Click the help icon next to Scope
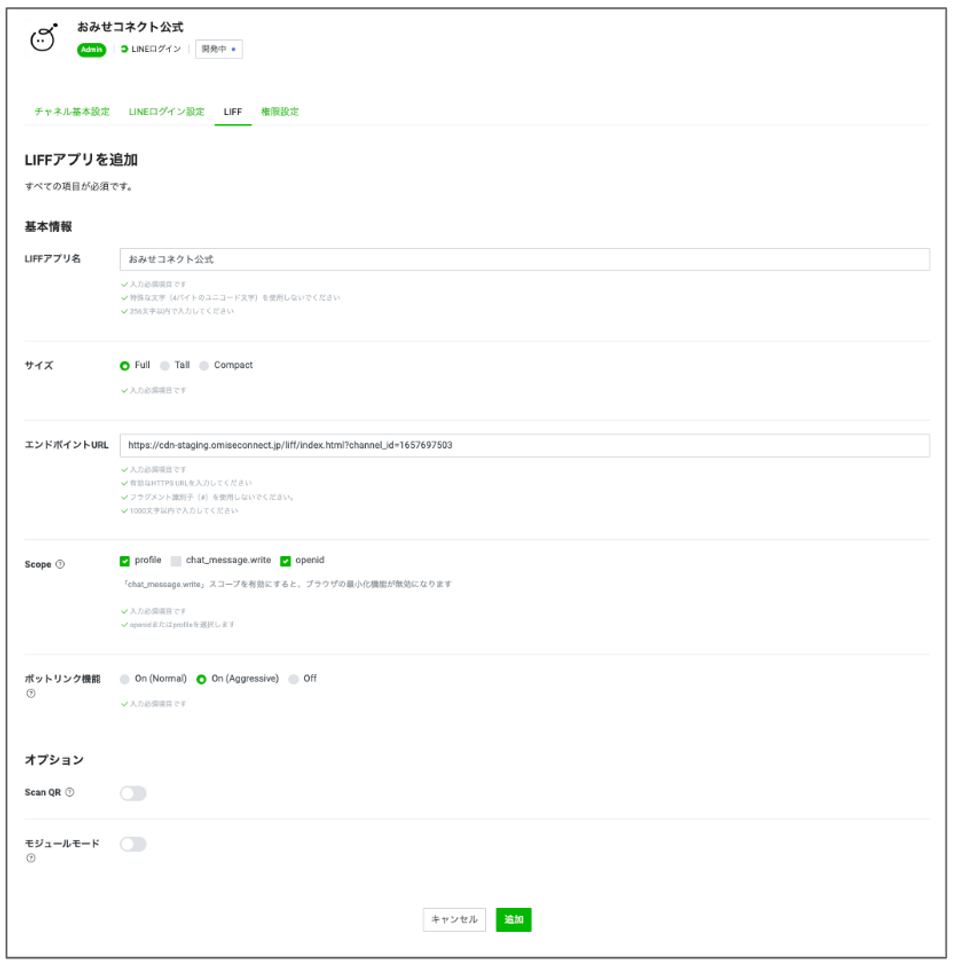Viewport: 960px width, 965px height. click(60, 564)
